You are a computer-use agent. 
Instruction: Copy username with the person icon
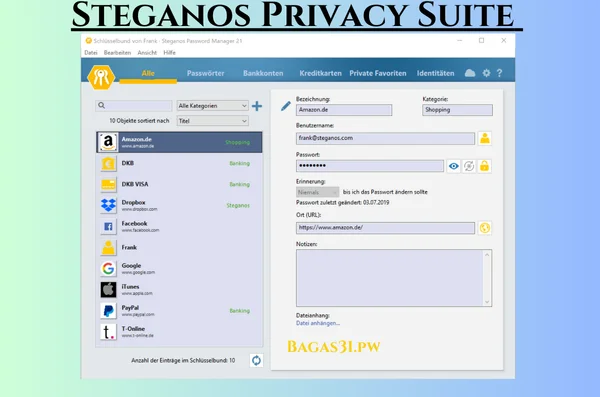click(485, 138)
